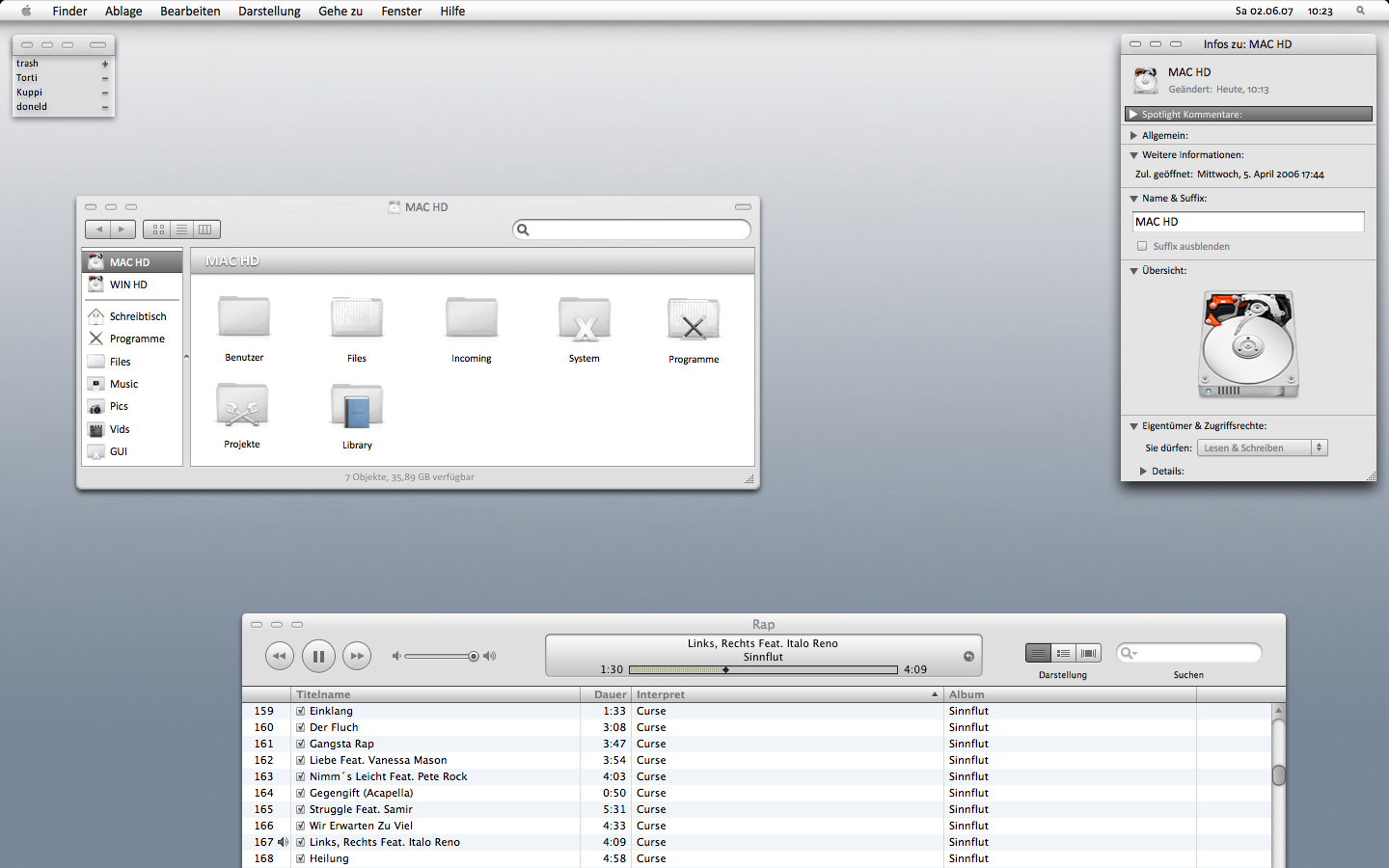Go forward in Finder window
The width and height of the screenshot is (1389, 868).
click(123, 230)
